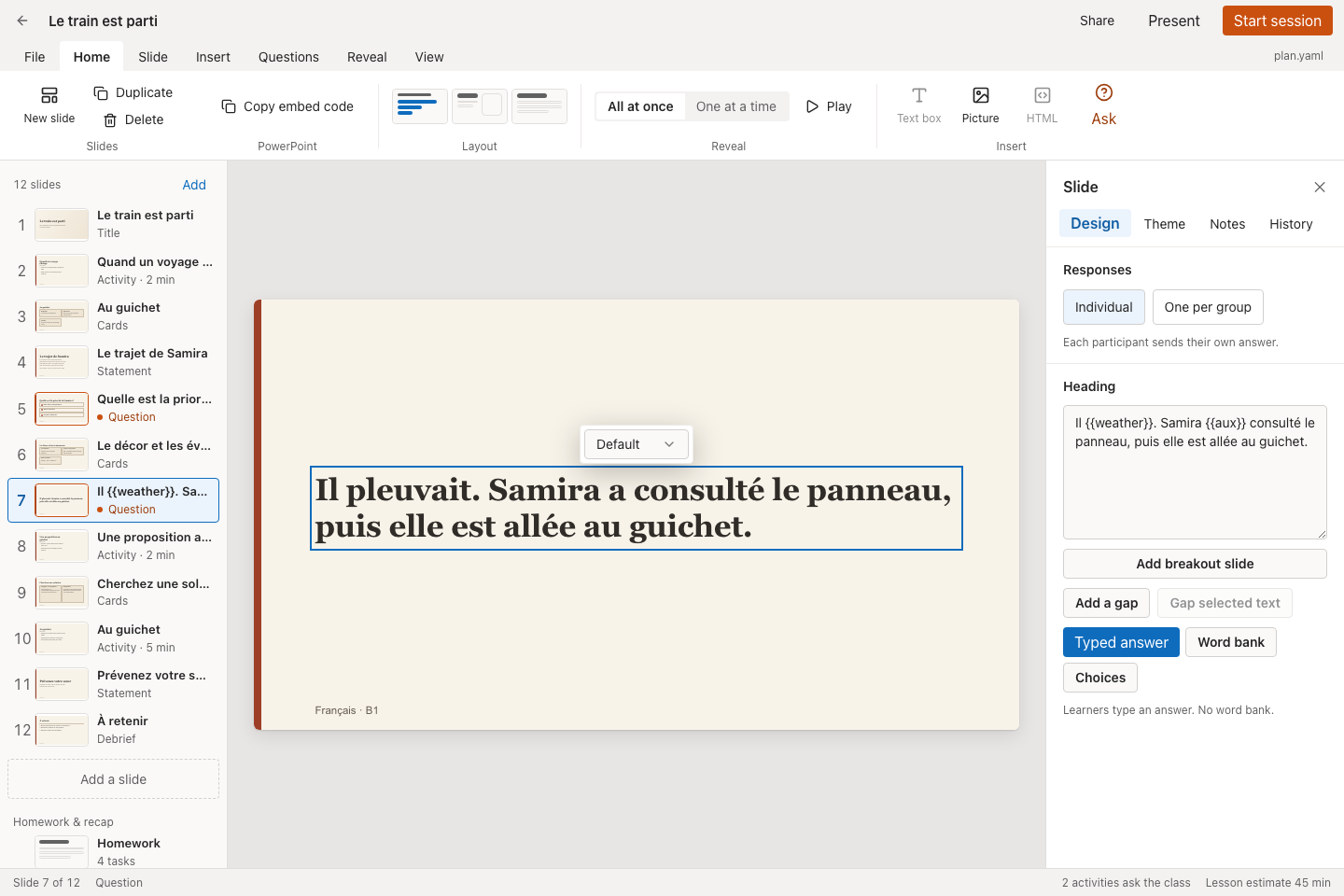The height and width of the screenshot is (896, 1344).
Task: Choose the second layout with image box
Action: click(480, 106)
